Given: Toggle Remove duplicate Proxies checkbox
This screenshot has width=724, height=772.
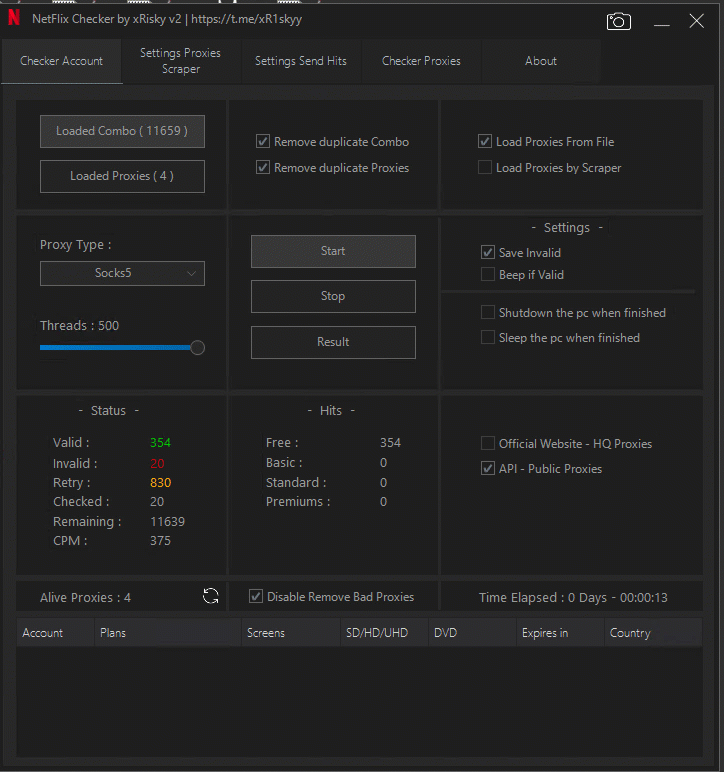Looking at the screenshot, I should [x=263, y=167].
